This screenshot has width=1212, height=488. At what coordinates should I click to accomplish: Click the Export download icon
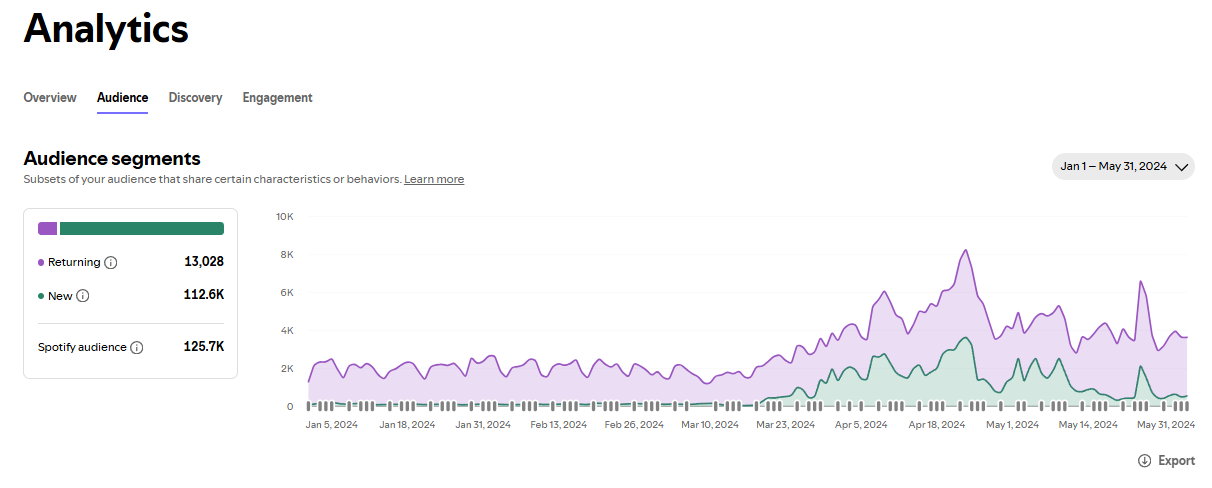point(1144,461)
